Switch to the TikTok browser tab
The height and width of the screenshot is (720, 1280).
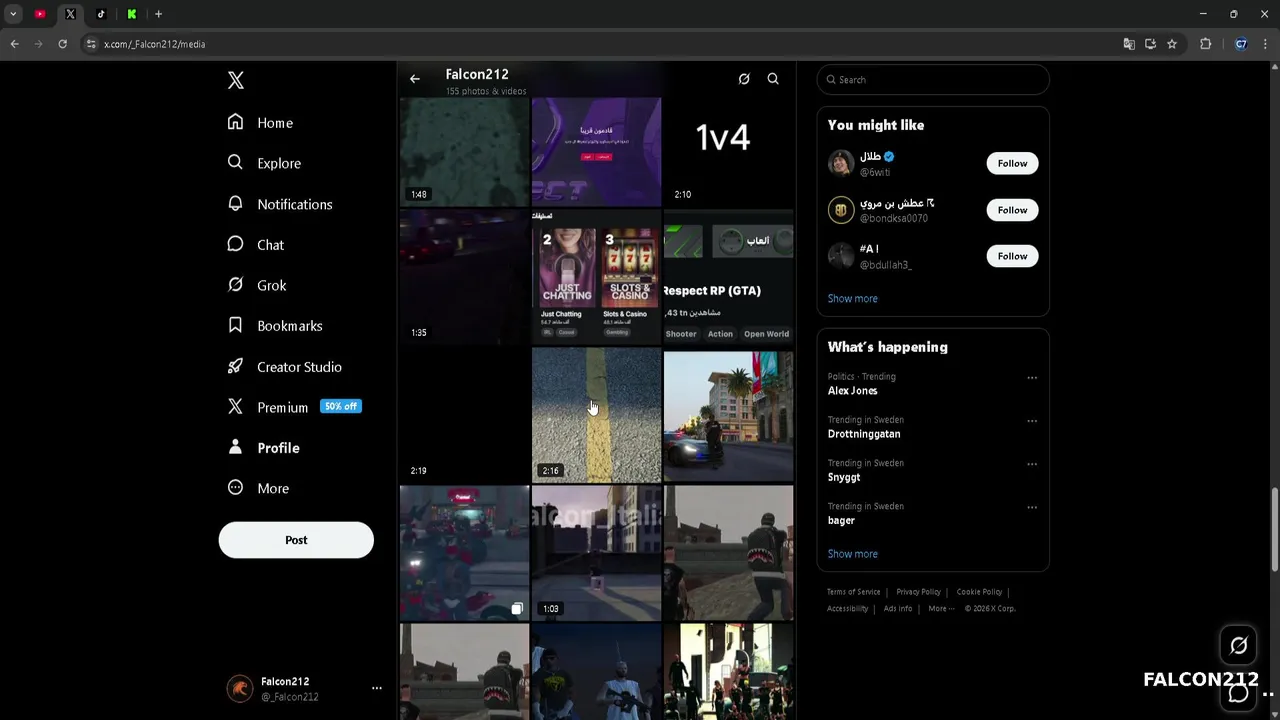tap(101, 14)
